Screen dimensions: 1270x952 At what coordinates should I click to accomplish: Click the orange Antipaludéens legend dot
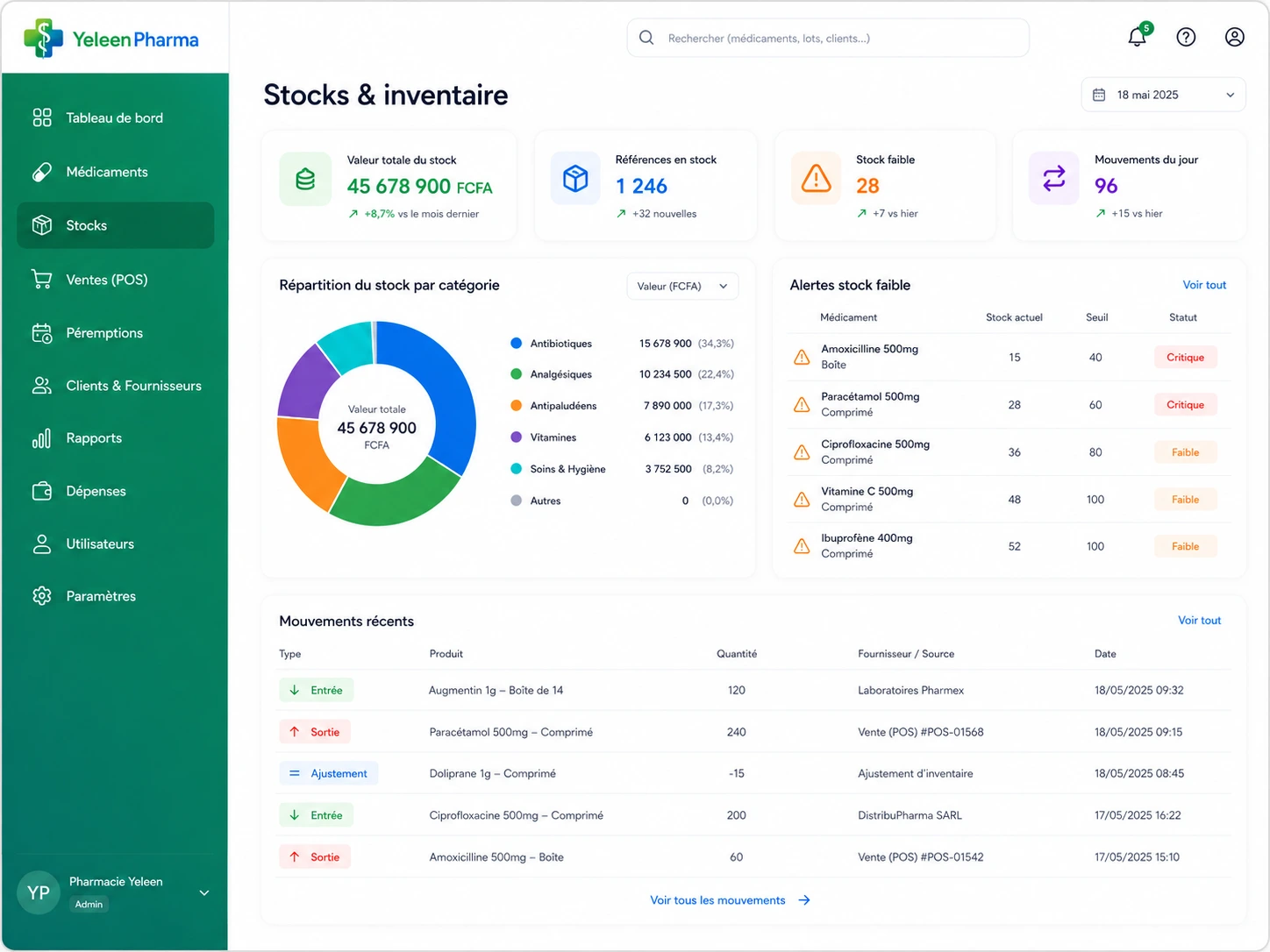pyautogui.click(x=517, y=405)
